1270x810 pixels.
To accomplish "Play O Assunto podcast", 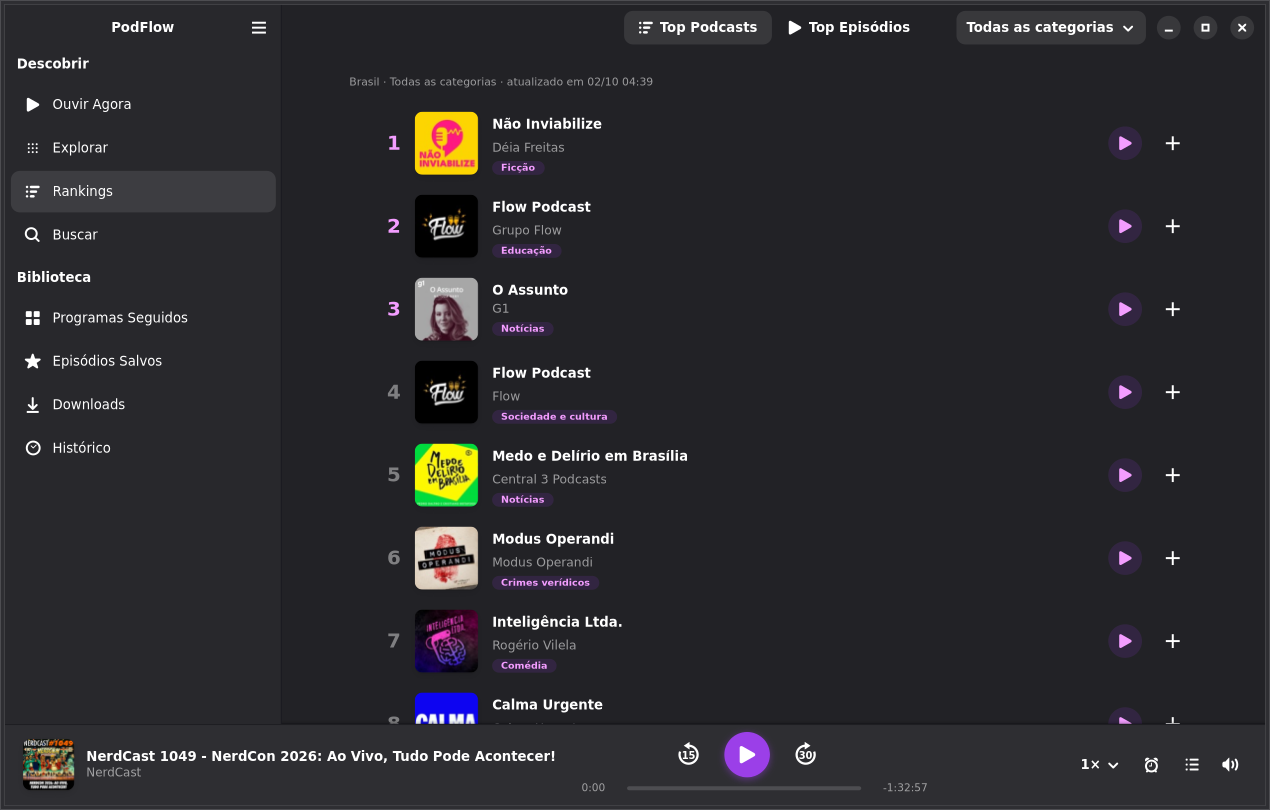I will (1125, 309).
